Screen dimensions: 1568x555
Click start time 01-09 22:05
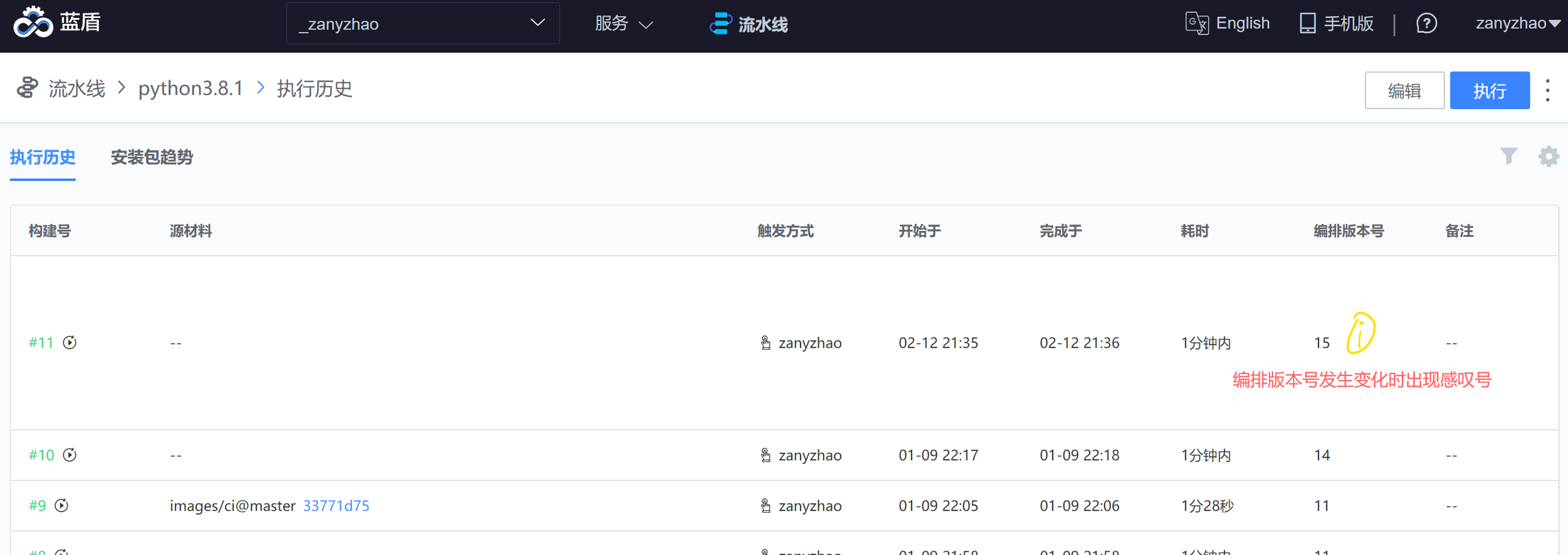(938, 506)
